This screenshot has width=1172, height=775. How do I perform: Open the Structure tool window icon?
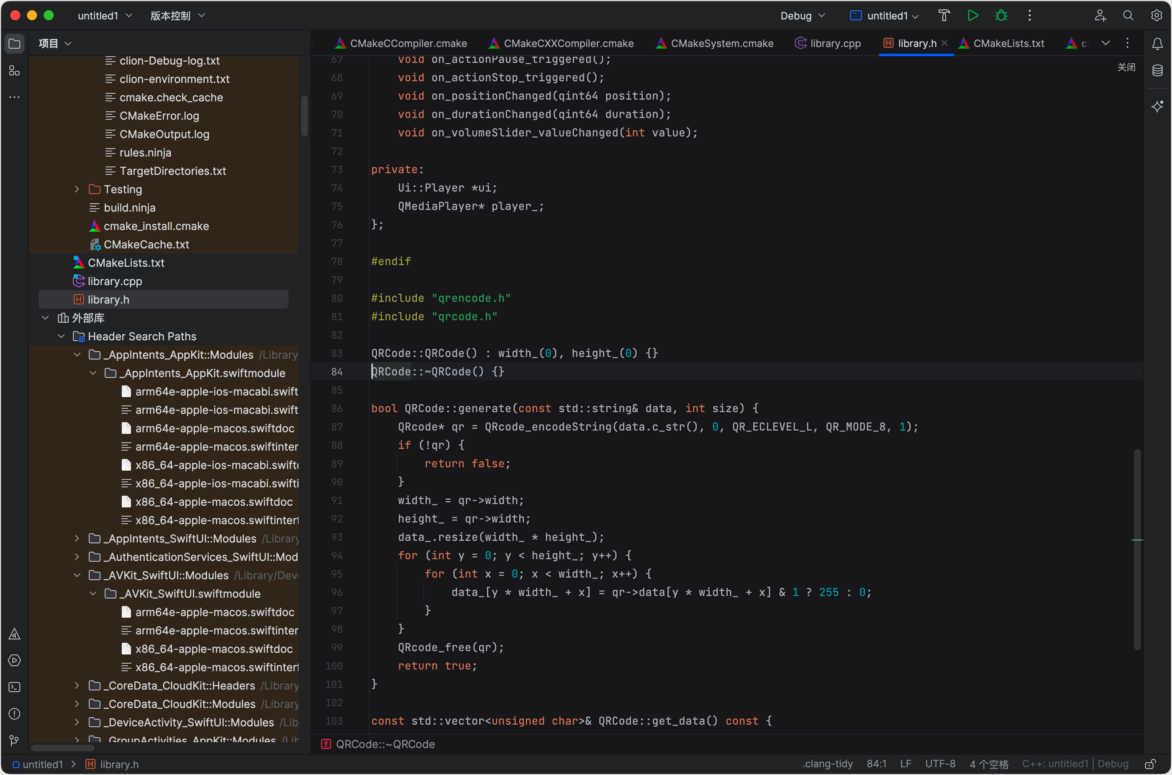(14, 71)
